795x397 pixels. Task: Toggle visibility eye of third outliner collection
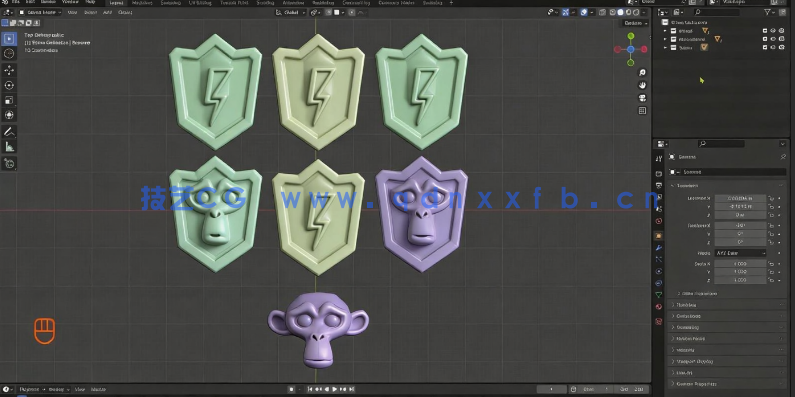(773, 47)
